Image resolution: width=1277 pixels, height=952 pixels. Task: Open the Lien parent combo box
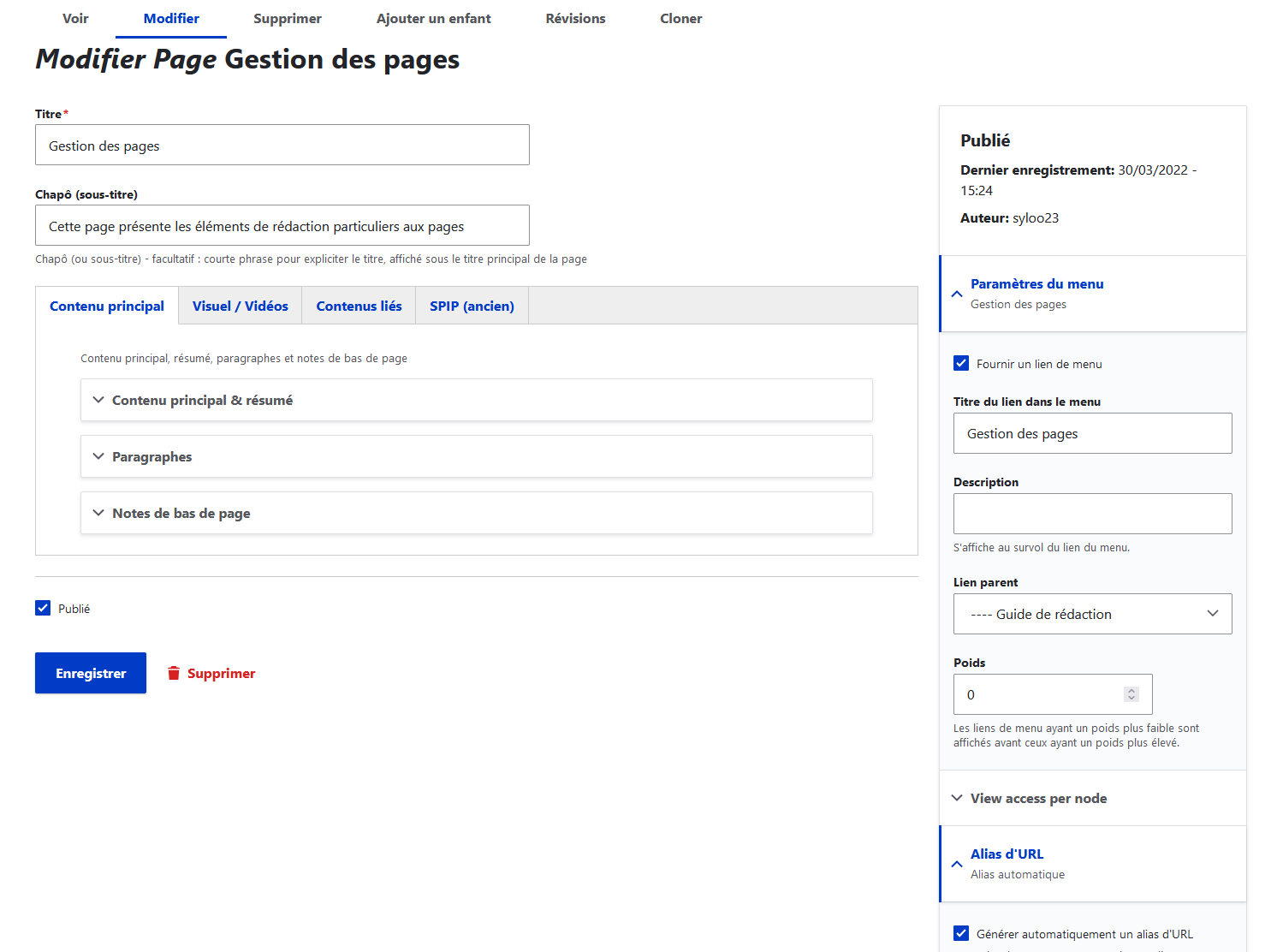[1092, 614]
